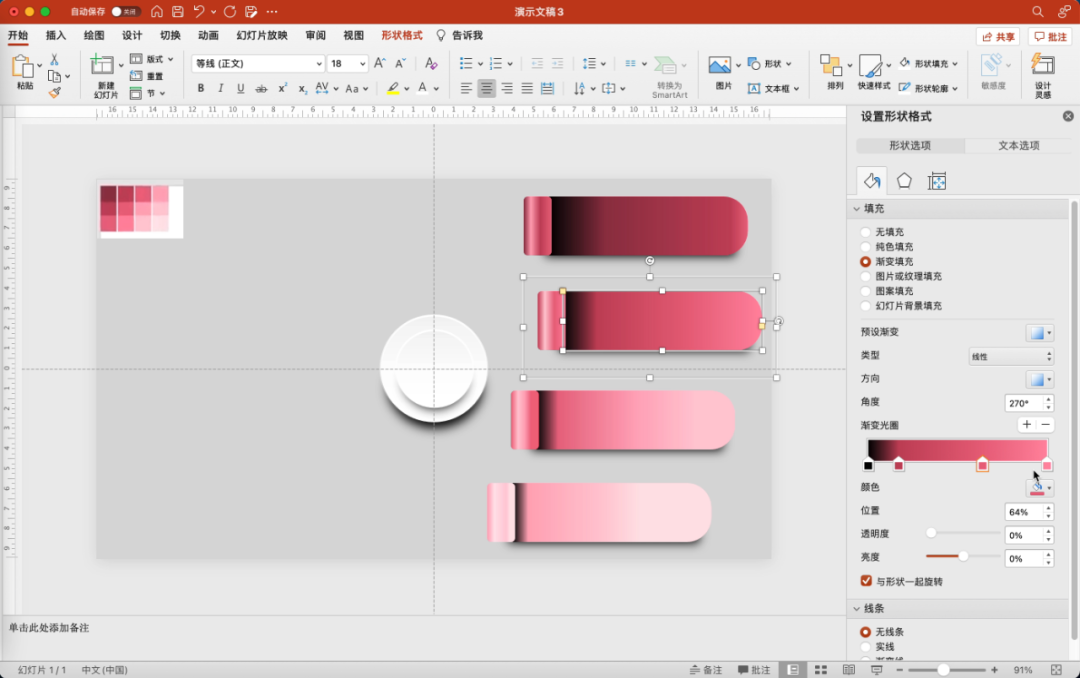Click the Paste clipboard icon
The image size is (1080, 678).
23,67
